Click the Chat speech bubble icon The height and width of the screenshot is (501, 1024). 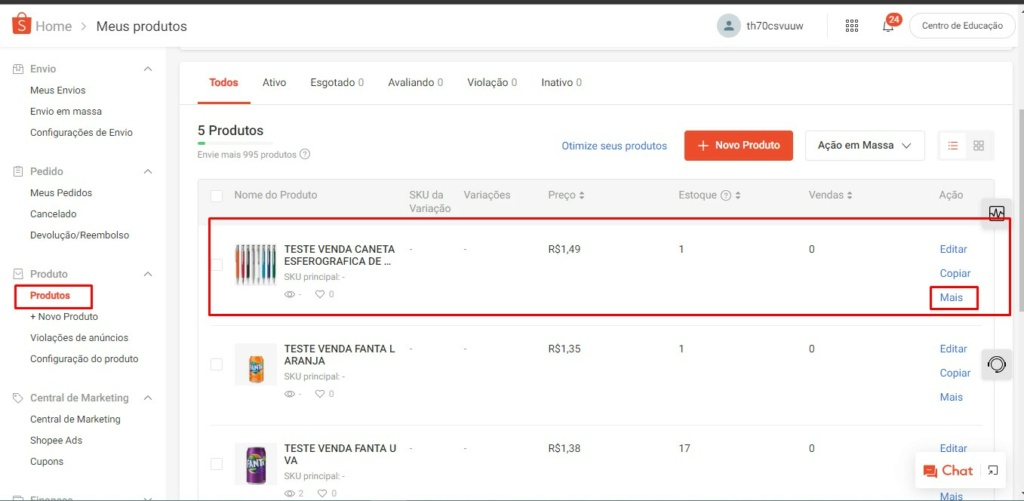(x=930, y=471)
